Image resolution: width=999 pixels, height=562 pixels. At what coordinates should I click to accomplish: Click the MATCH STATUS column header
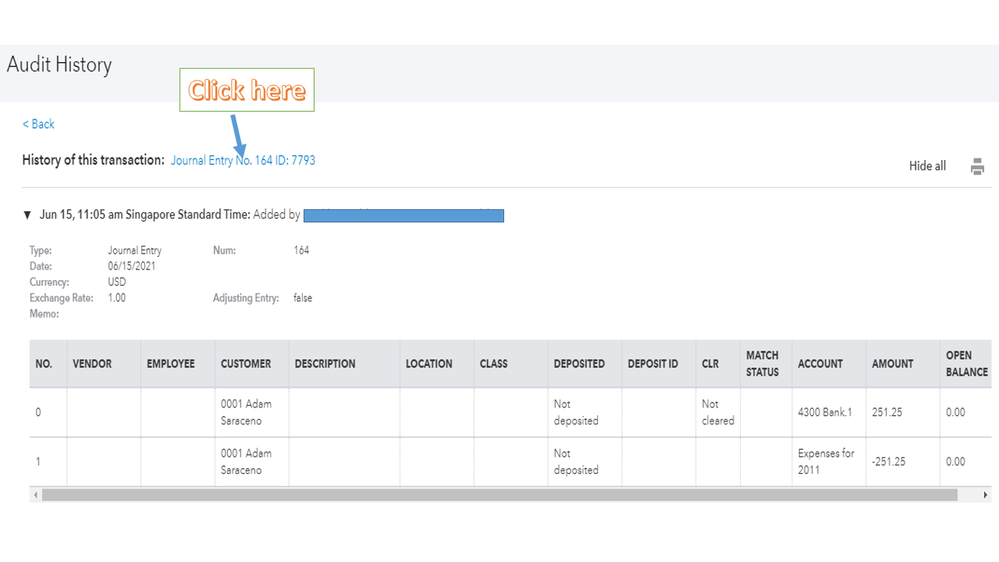click(x=762, y=363)
